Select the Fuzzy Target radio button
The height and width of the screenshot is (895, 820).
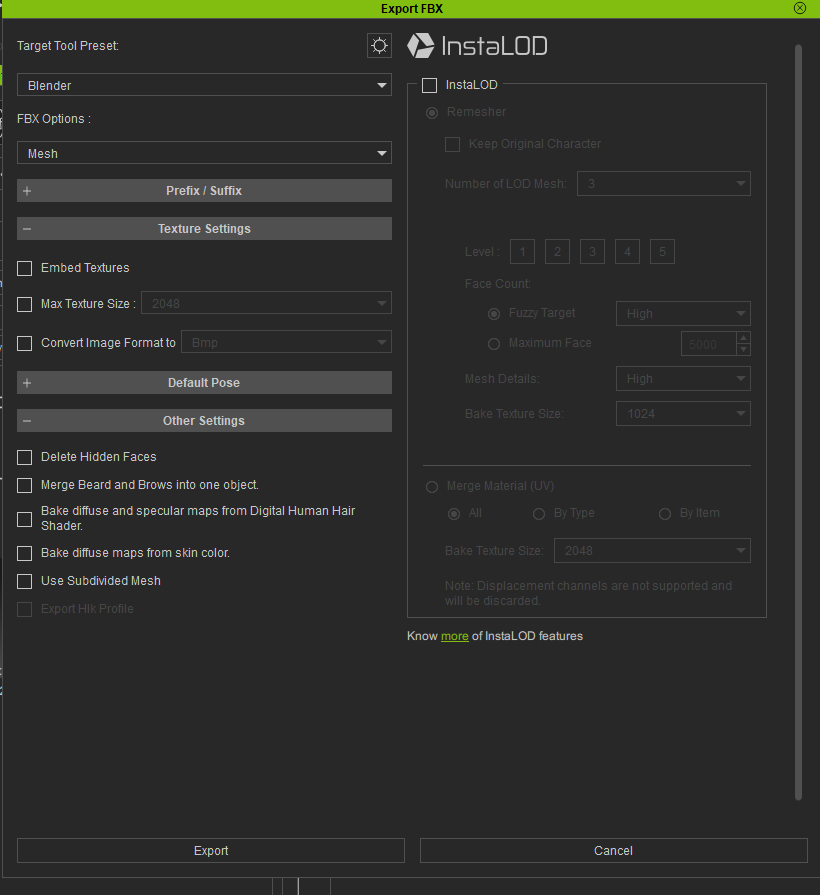coord(494,313)
